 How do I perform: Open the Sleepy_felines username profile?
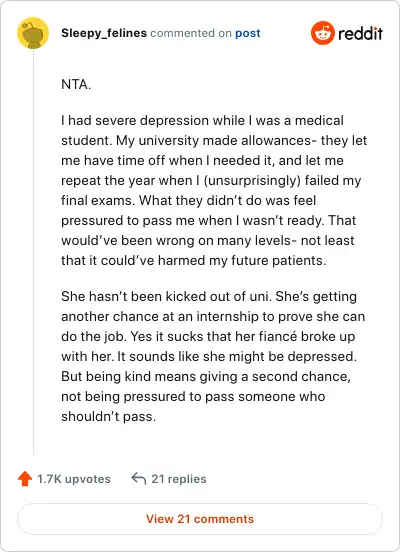104,33
